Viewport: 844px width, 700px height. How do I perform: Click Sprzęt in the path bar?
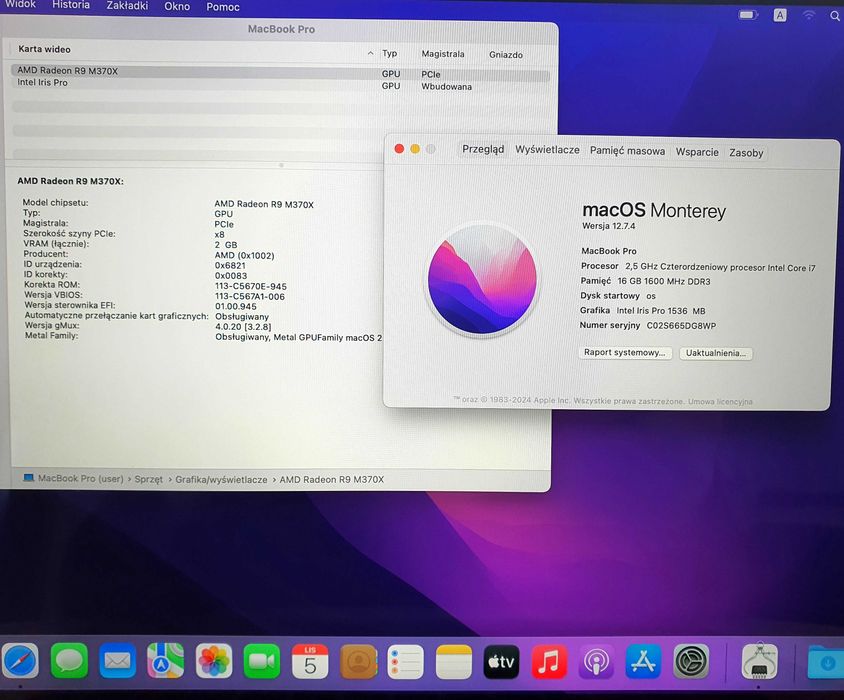[149, 479]
